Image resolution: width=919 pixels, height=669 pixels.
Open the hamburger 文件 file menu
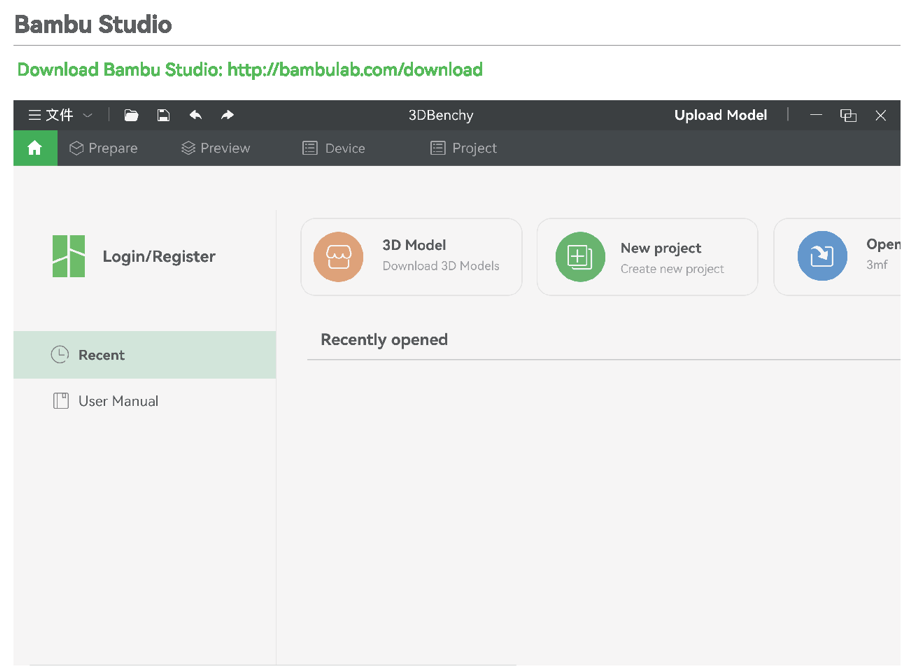click(x=51, y=115)
